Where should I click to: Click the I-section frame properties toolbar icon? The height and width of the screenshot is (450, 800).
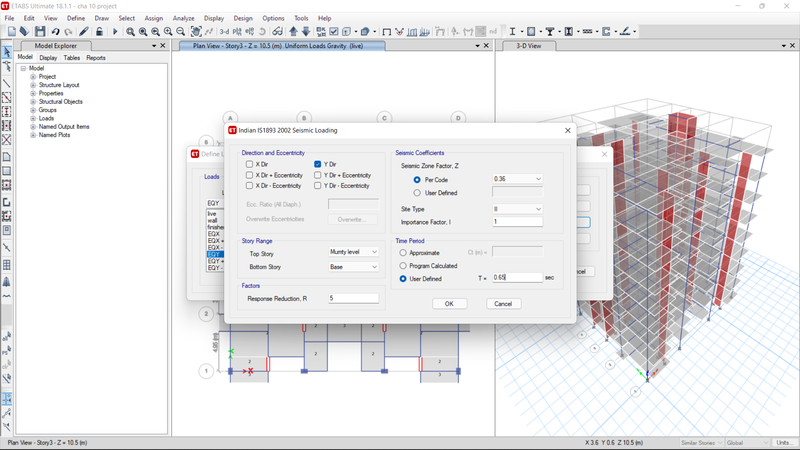point(512,32)
